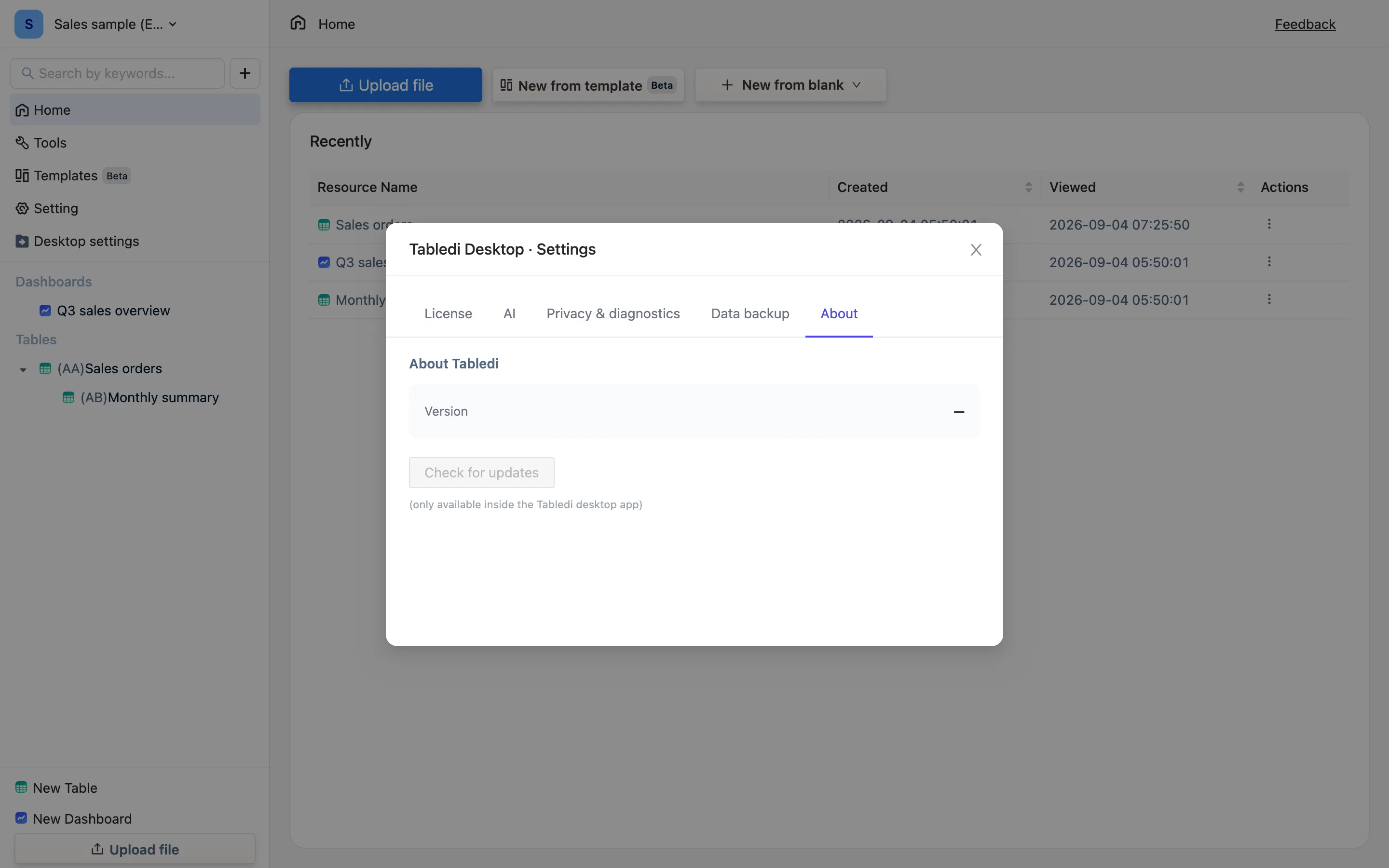Click the Templates layout icon in sidebar
1389x868 pixels.
[22, 175]
